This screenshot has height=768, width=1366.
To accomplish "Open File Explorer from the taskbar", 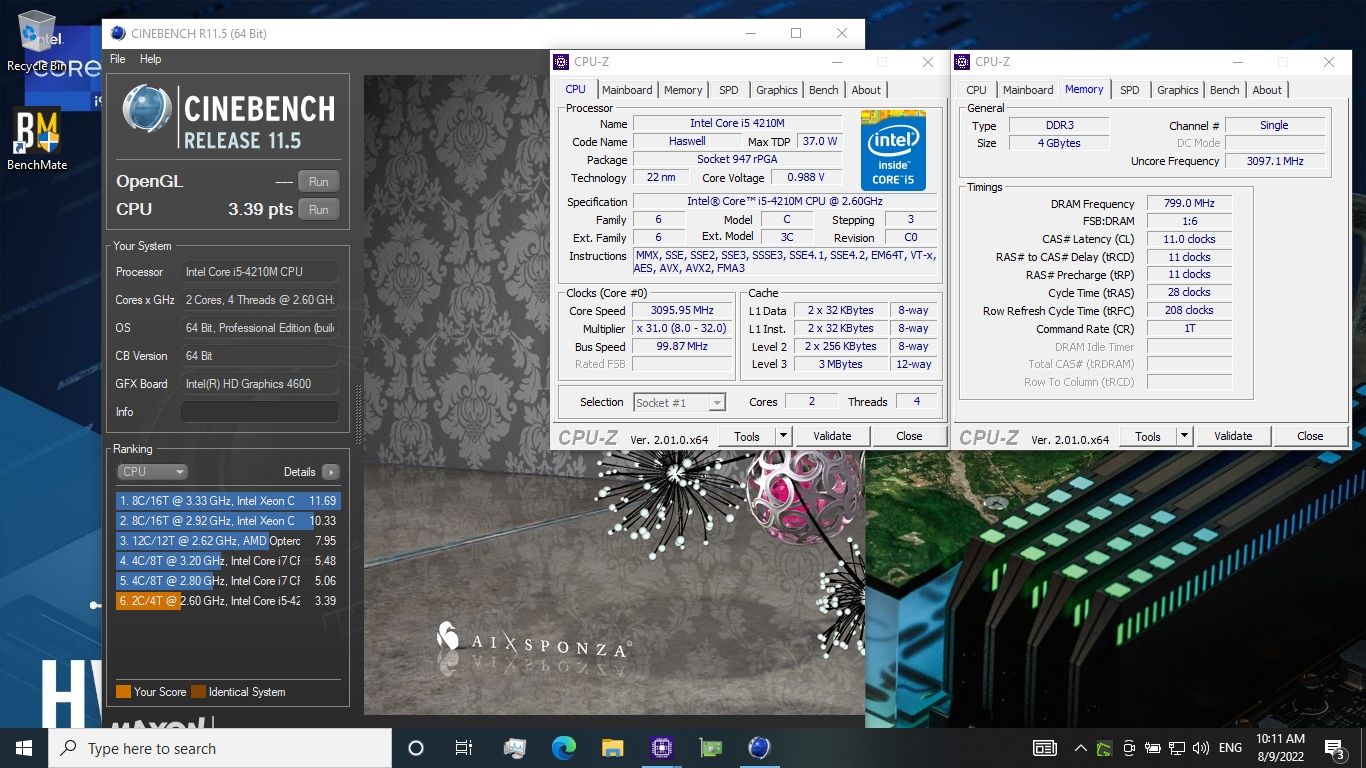I will [x=613, y=748].
